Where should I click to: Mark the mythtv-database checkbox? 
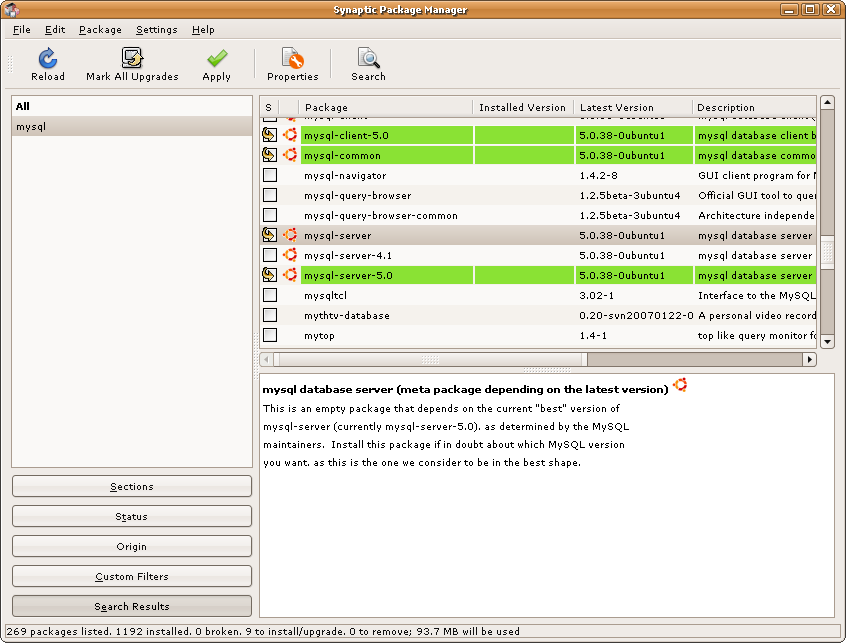coord(270,314)
